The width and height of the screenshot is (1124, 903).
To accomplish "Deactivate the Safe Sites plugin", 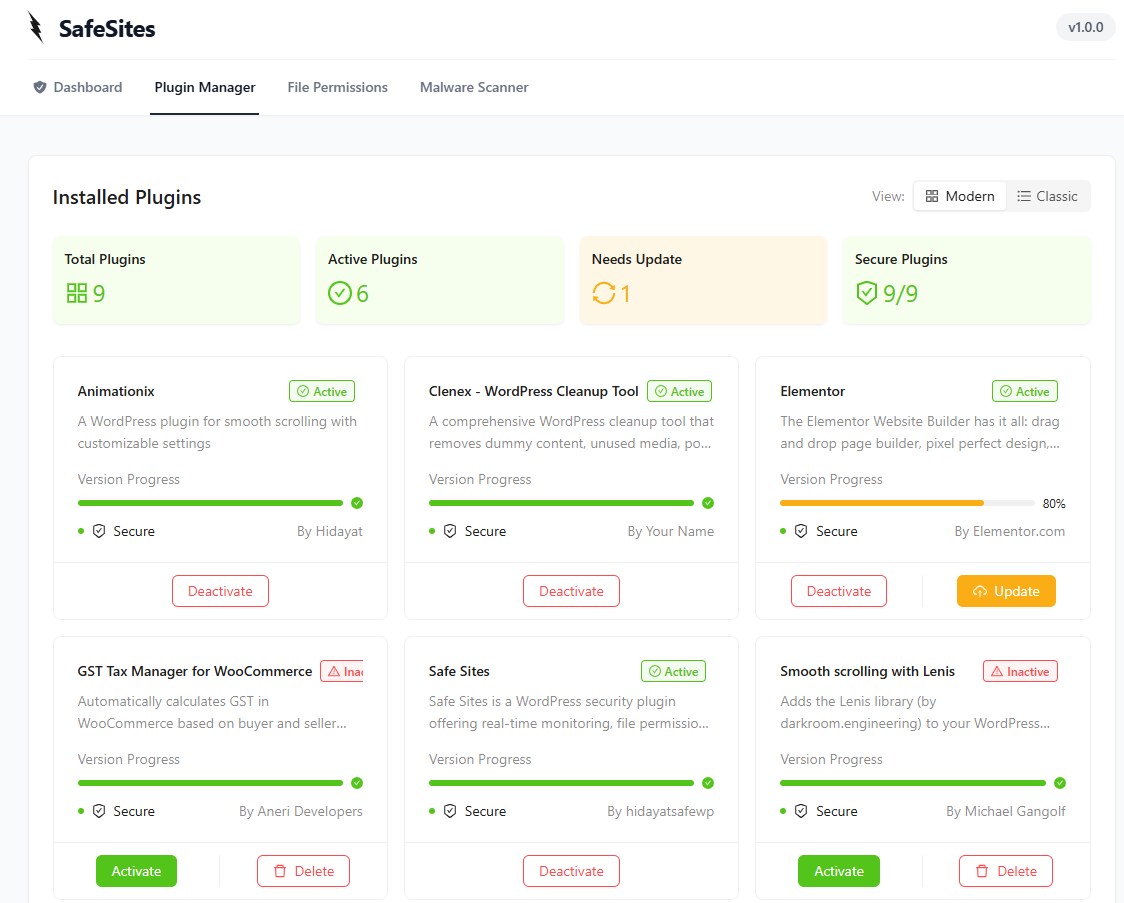I will click(571, 871).
